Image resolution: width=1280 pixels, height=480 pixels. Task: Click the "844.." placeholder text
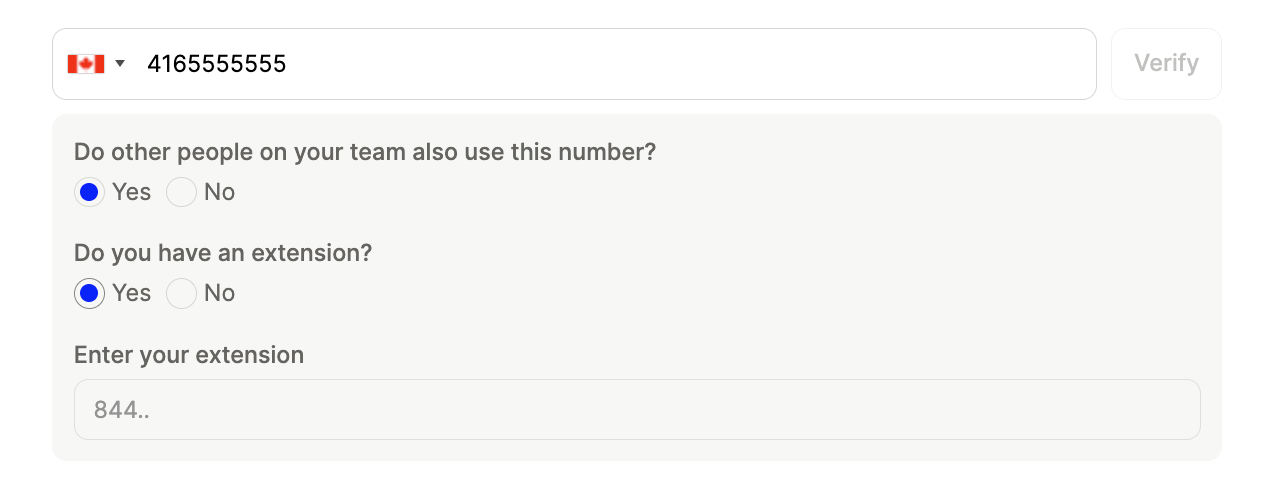[121, 409]
